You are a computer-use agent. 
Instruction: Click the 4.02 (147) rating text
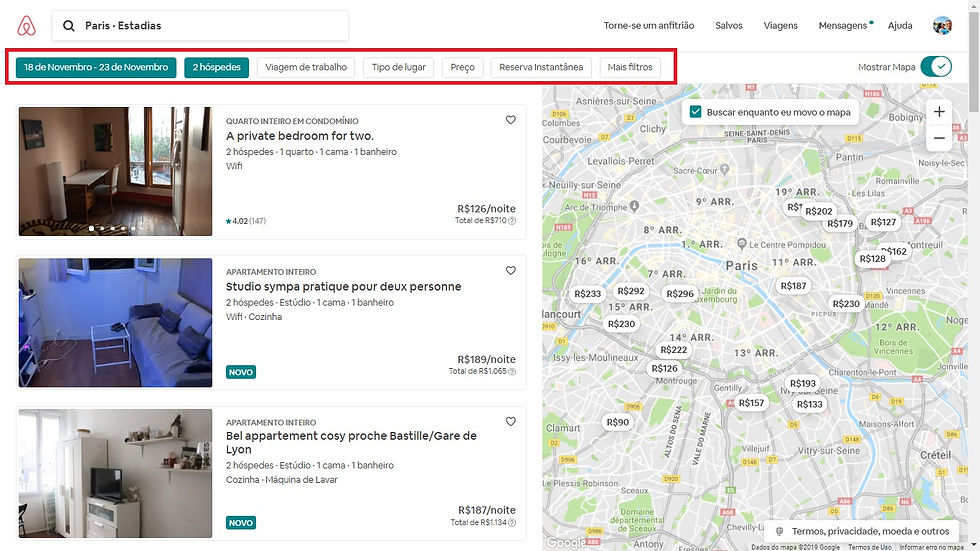[x=246, y=221]
